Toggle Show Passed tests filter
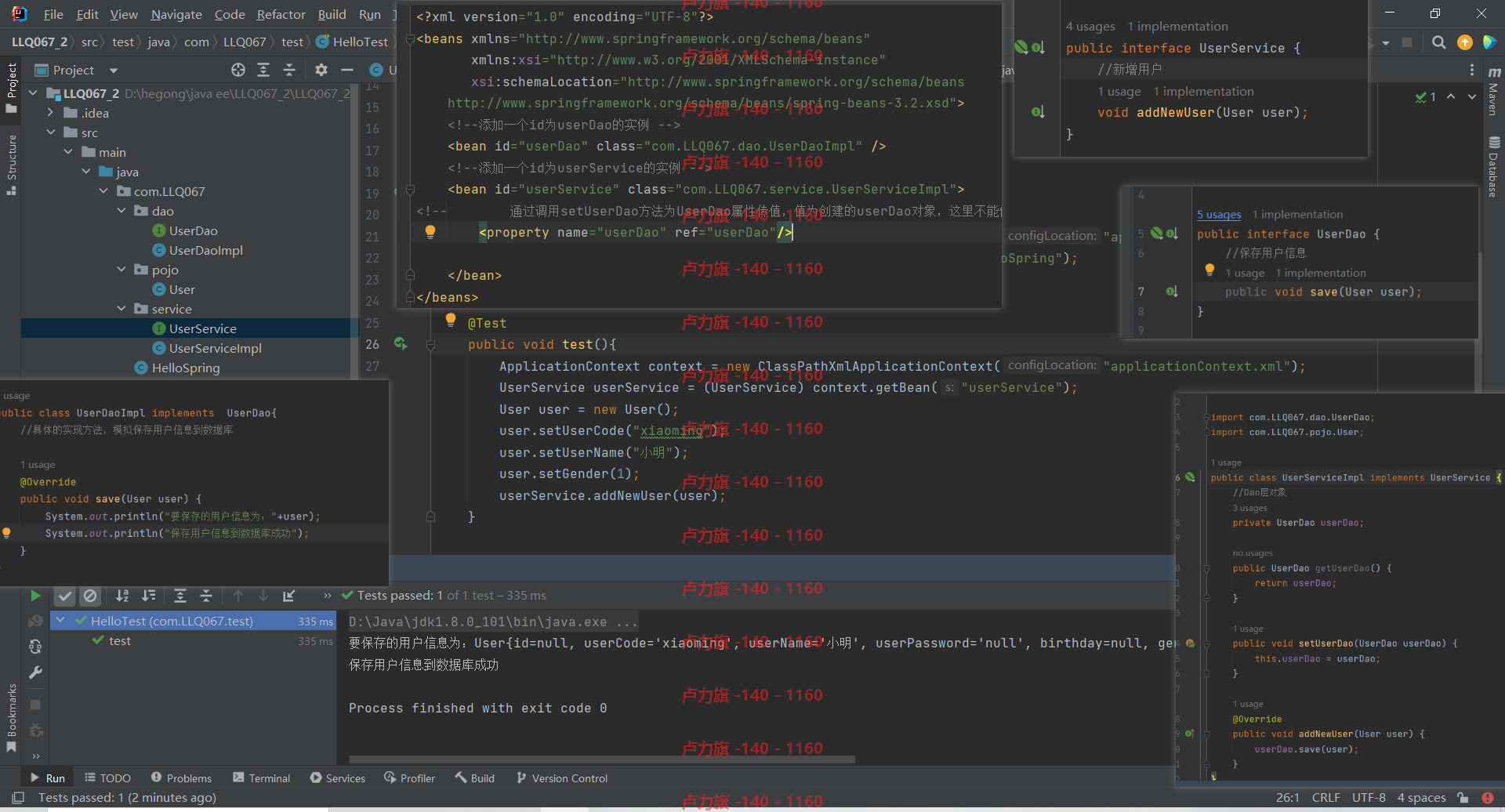1505x812 pixels. [x=64, y=596]
